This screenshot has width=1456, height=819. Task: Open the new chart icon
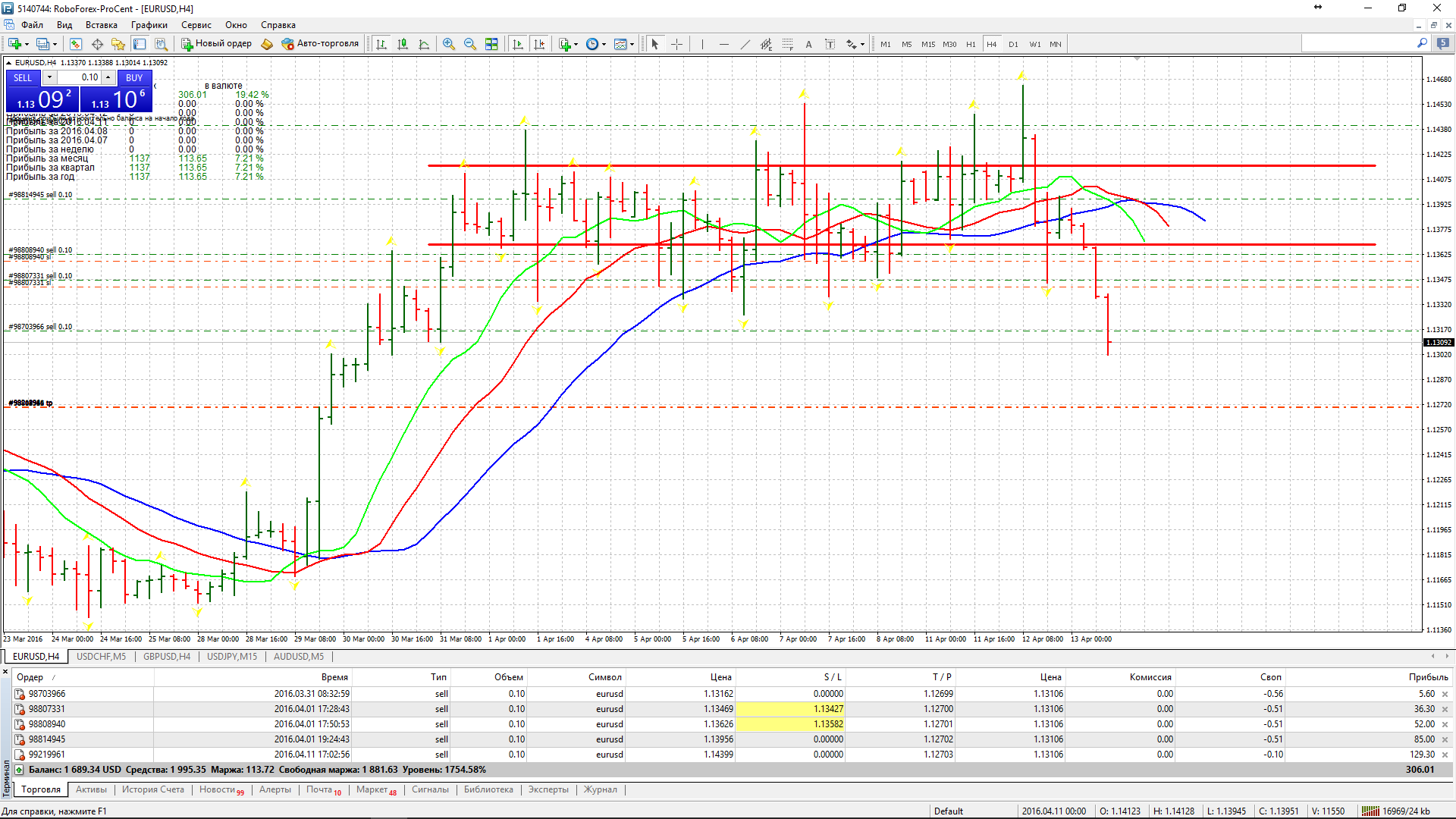14,44
